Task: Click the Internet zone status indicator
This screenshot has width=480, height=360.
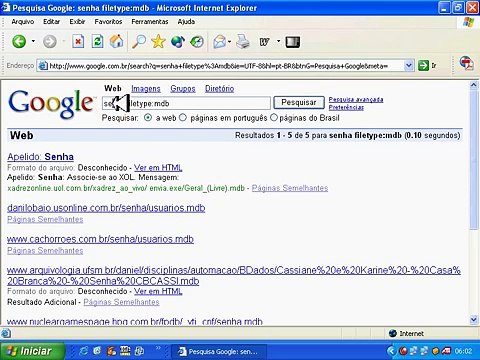Action: [406, 333]
